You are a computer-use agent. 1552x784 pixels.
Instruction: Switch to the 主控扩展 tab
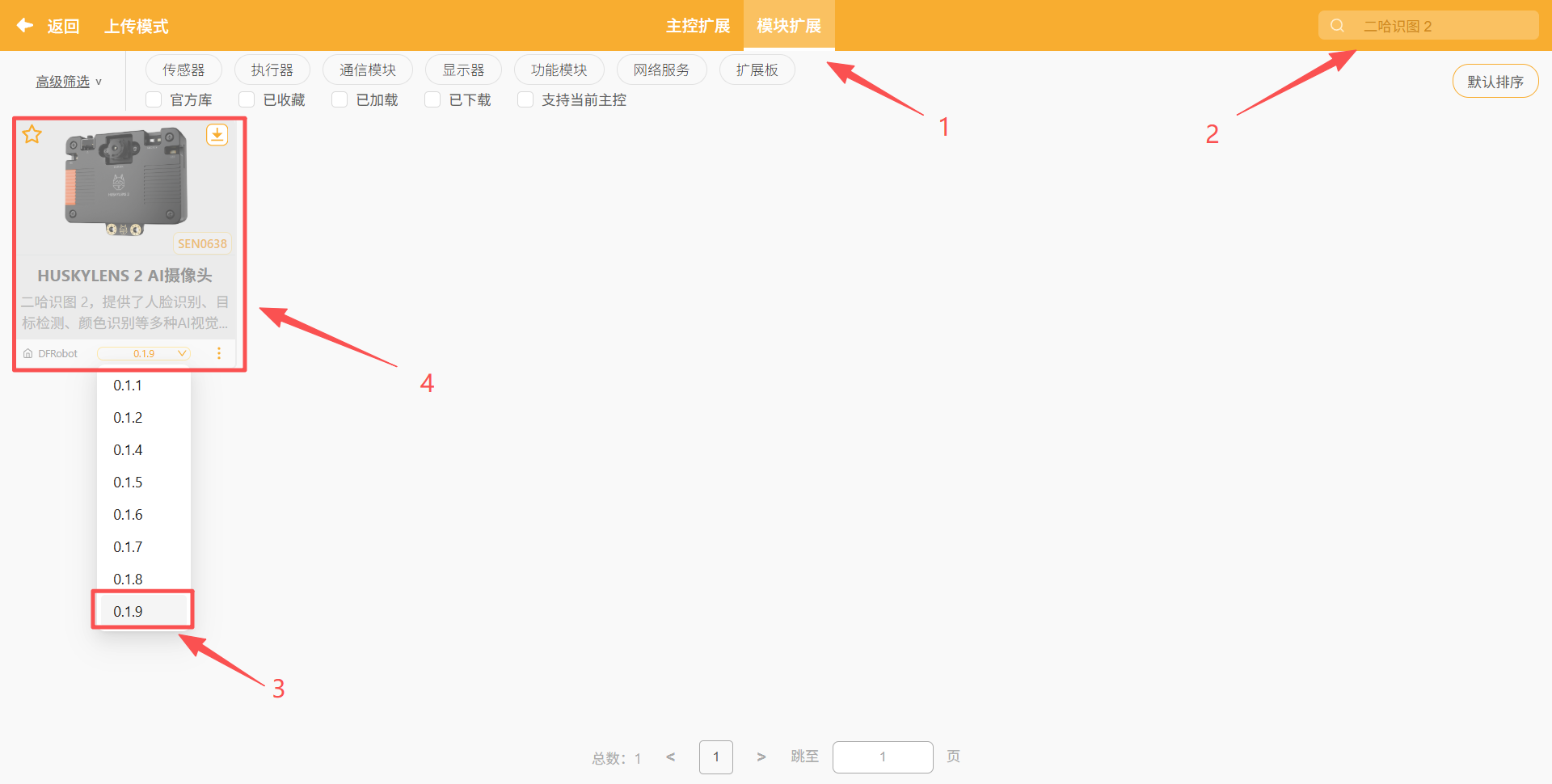[698, 25]
